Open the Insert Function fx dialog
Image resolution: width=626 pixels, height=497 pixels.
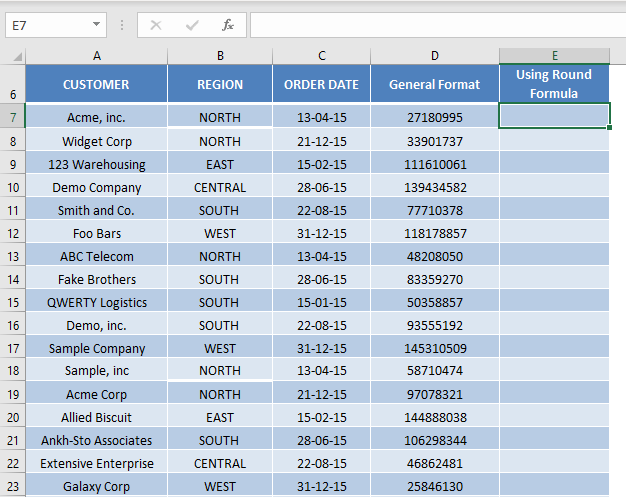(x=228, y=25)
